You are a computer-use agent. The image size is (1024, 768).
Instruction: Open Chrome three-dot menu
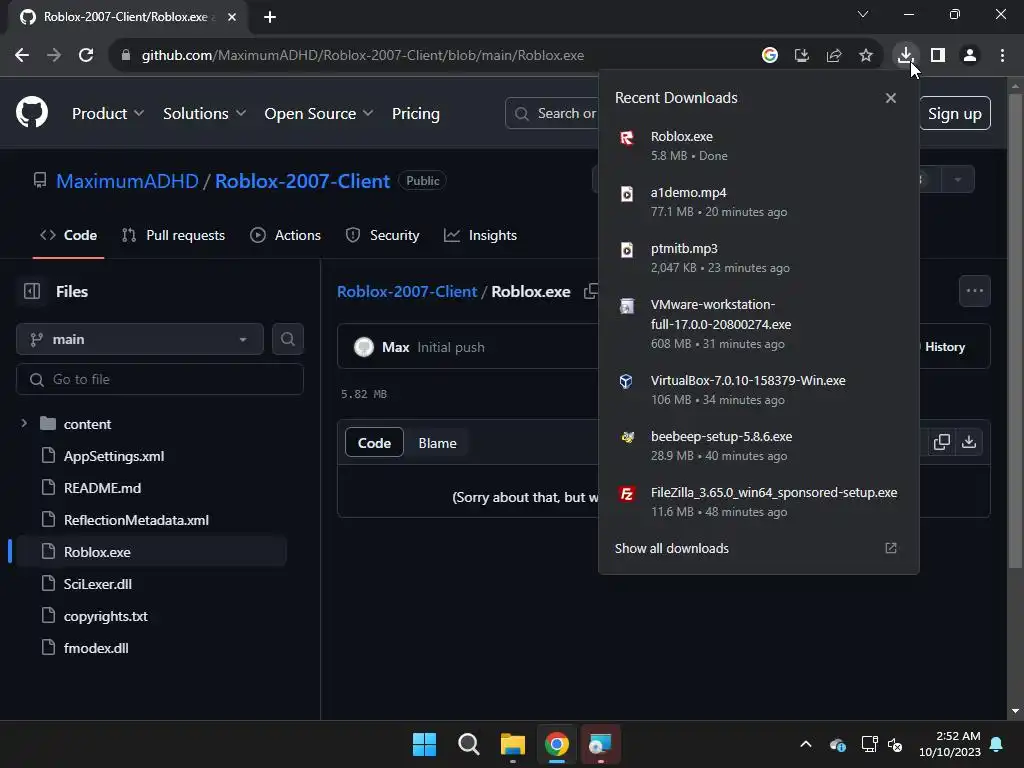point(1002,55)
